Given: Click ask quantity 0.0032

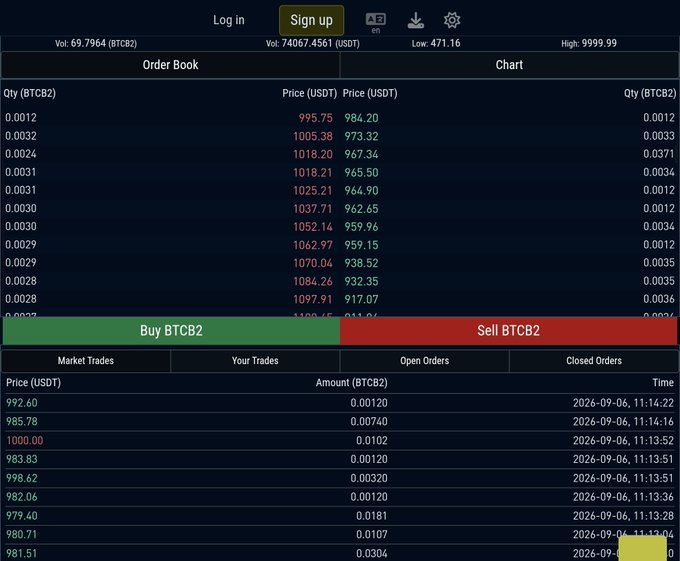Looking at the screenshot, I should tap(21, 136).
